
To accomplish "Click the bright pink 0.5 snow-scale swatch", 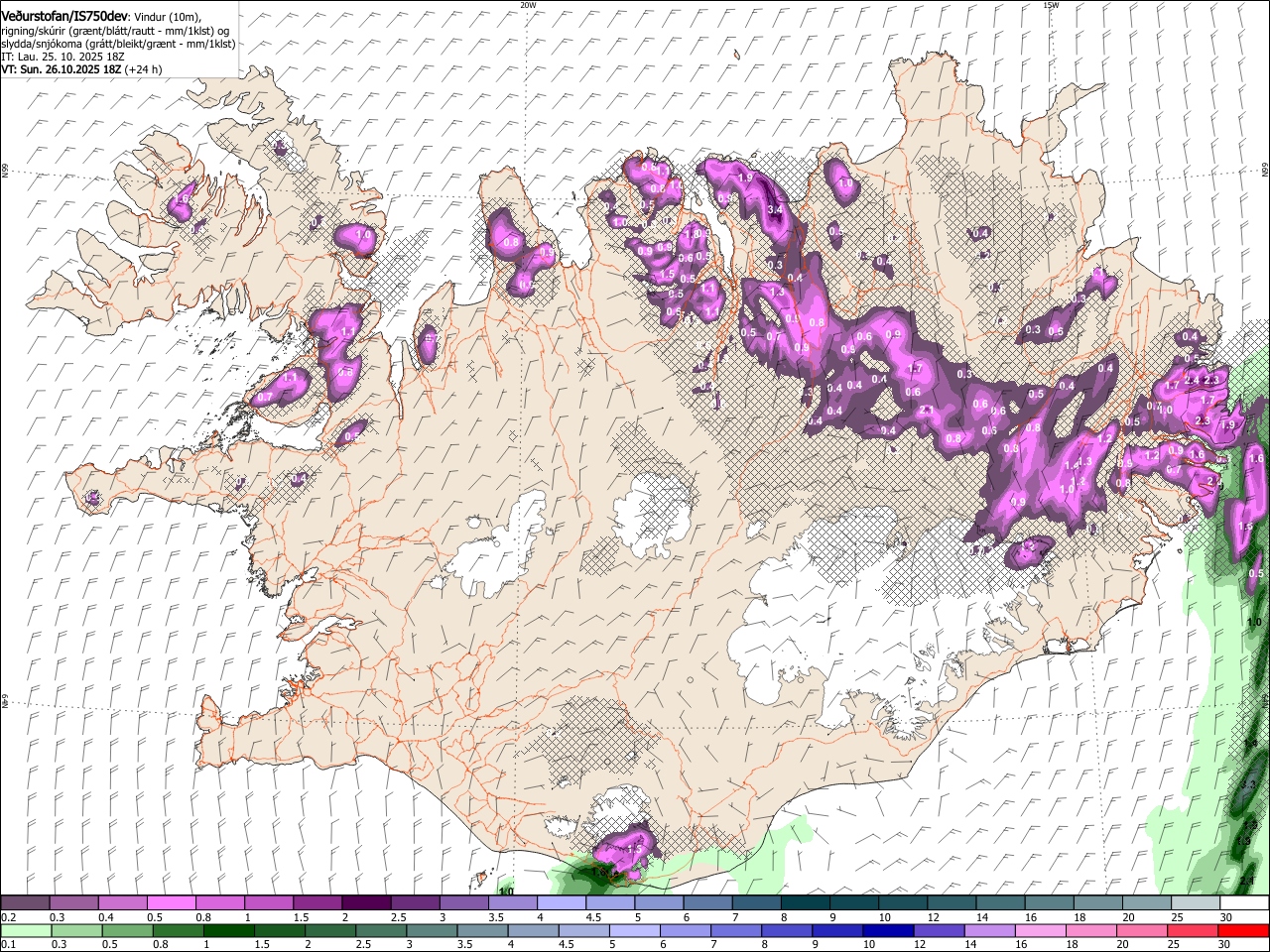I will 171,902.
